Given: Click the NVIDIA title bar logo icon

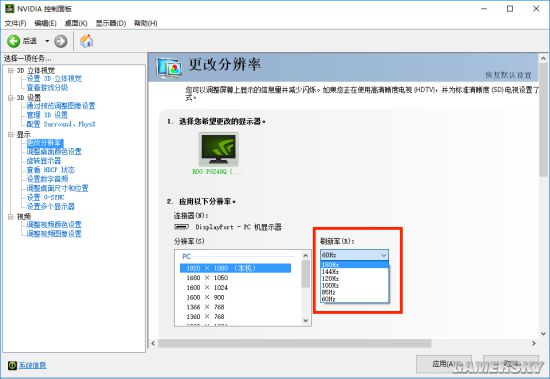Looking at the screenshot, I should point(9,8).
